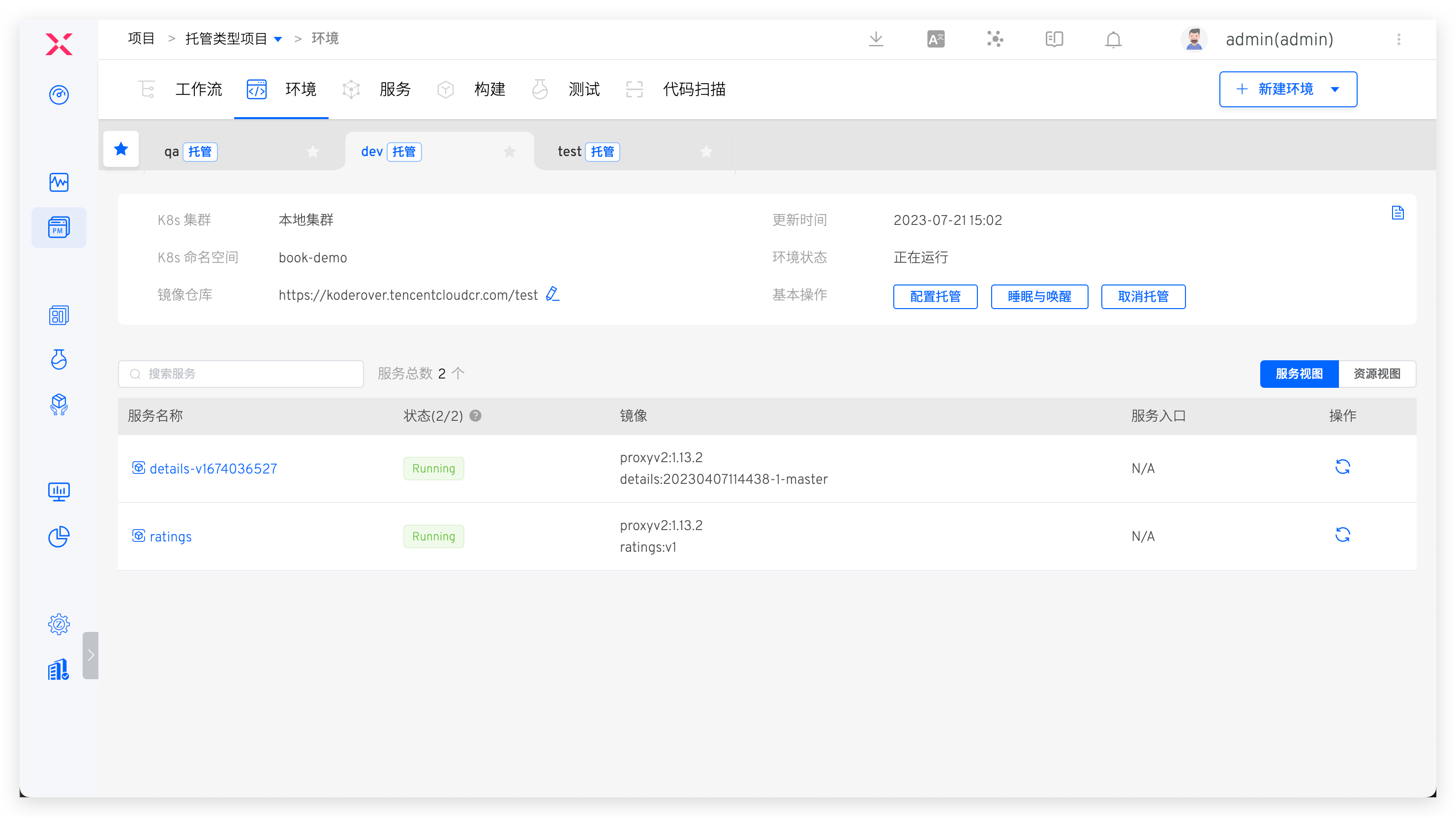The width and height of the screenshot is (1456, 817).
Task: Toggle favorite star on dev environment
Action: point(509,152)
